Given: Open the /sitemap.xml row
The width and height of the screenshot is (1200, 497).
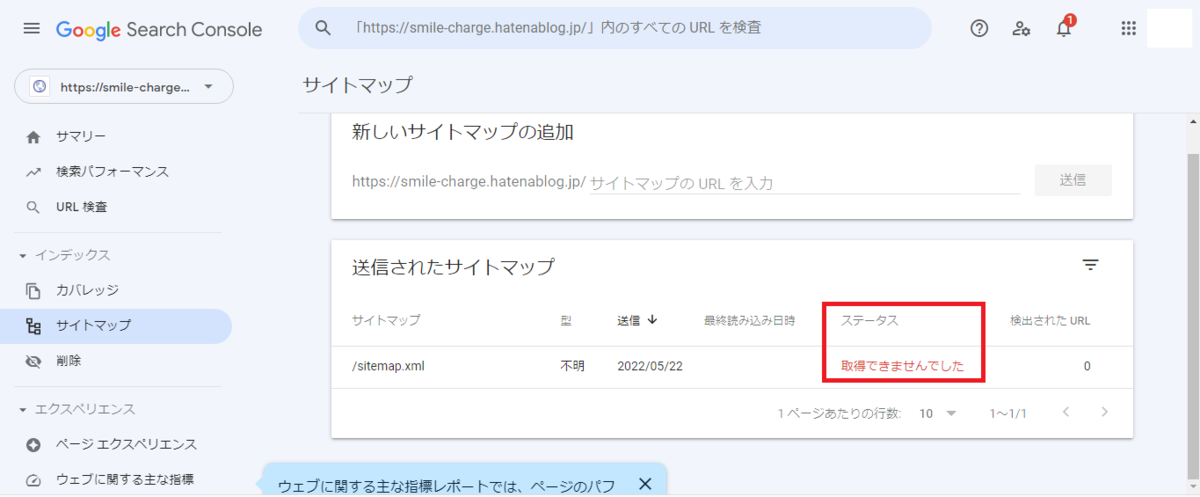Looking at the screenshot, I should click(x=732, y=366).
